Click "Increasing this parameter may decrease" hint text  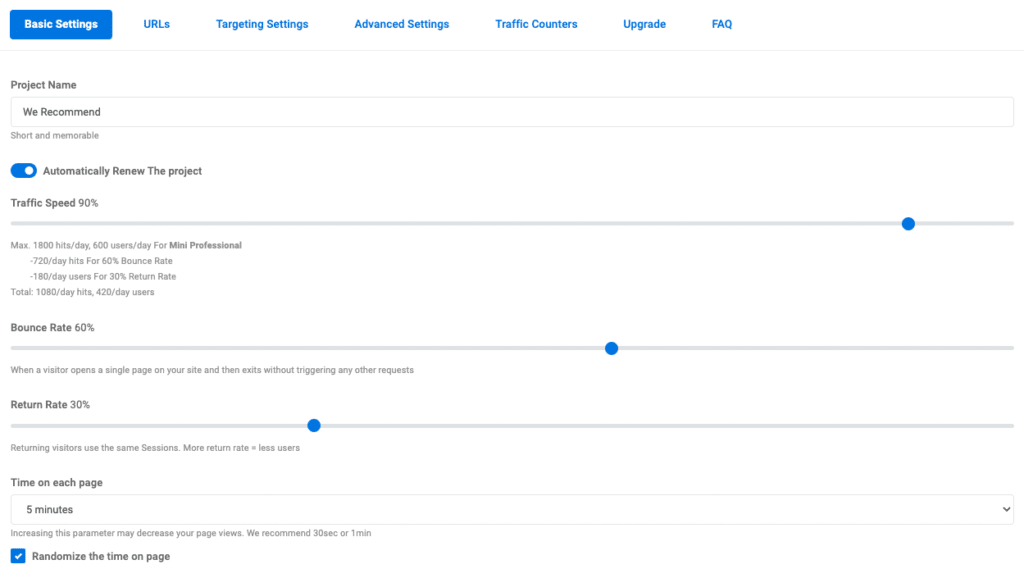pyautogui.click(x=191, y=533)
